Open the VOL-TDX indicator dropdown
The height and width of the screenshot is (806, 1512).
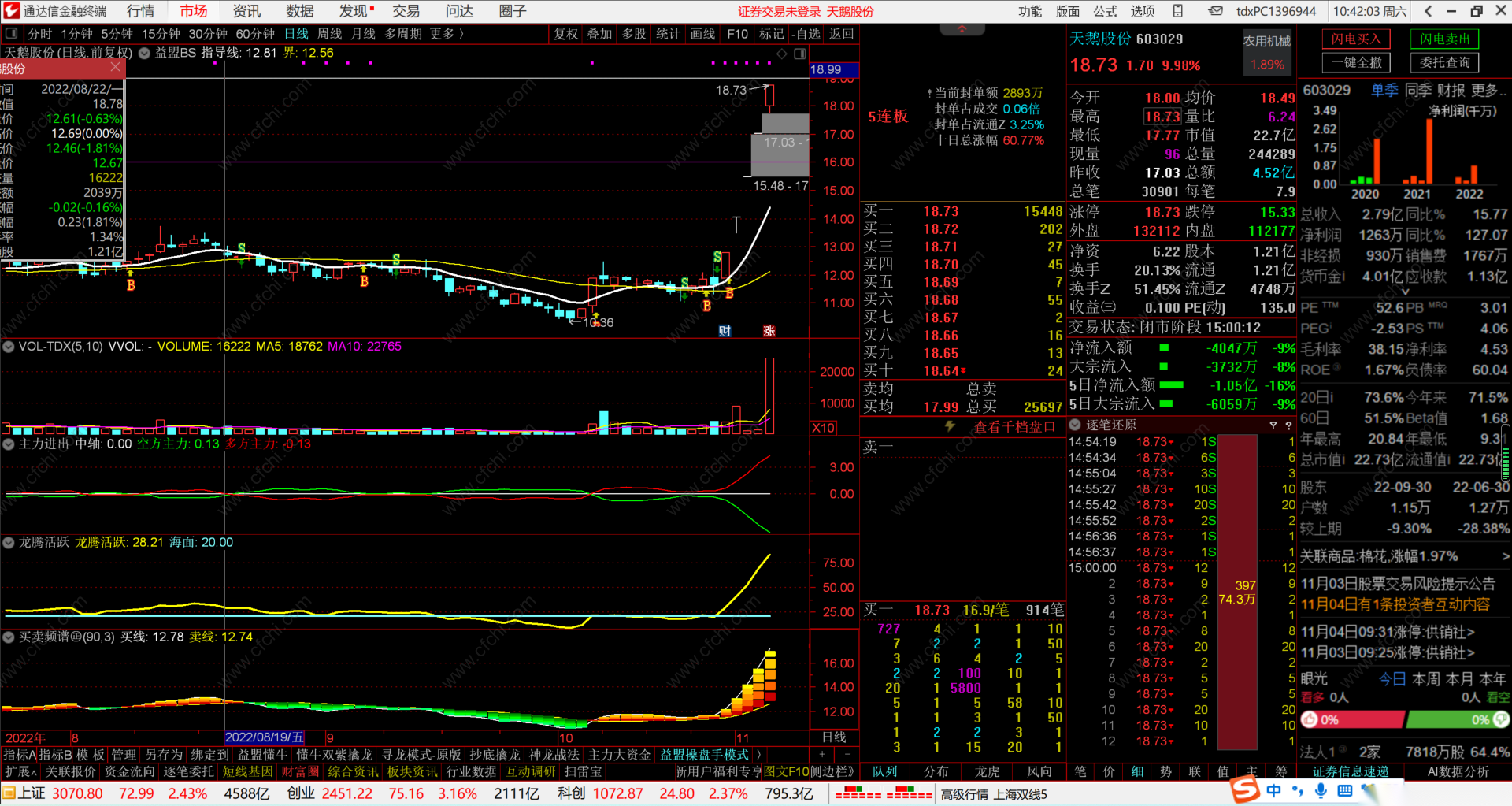9,347
